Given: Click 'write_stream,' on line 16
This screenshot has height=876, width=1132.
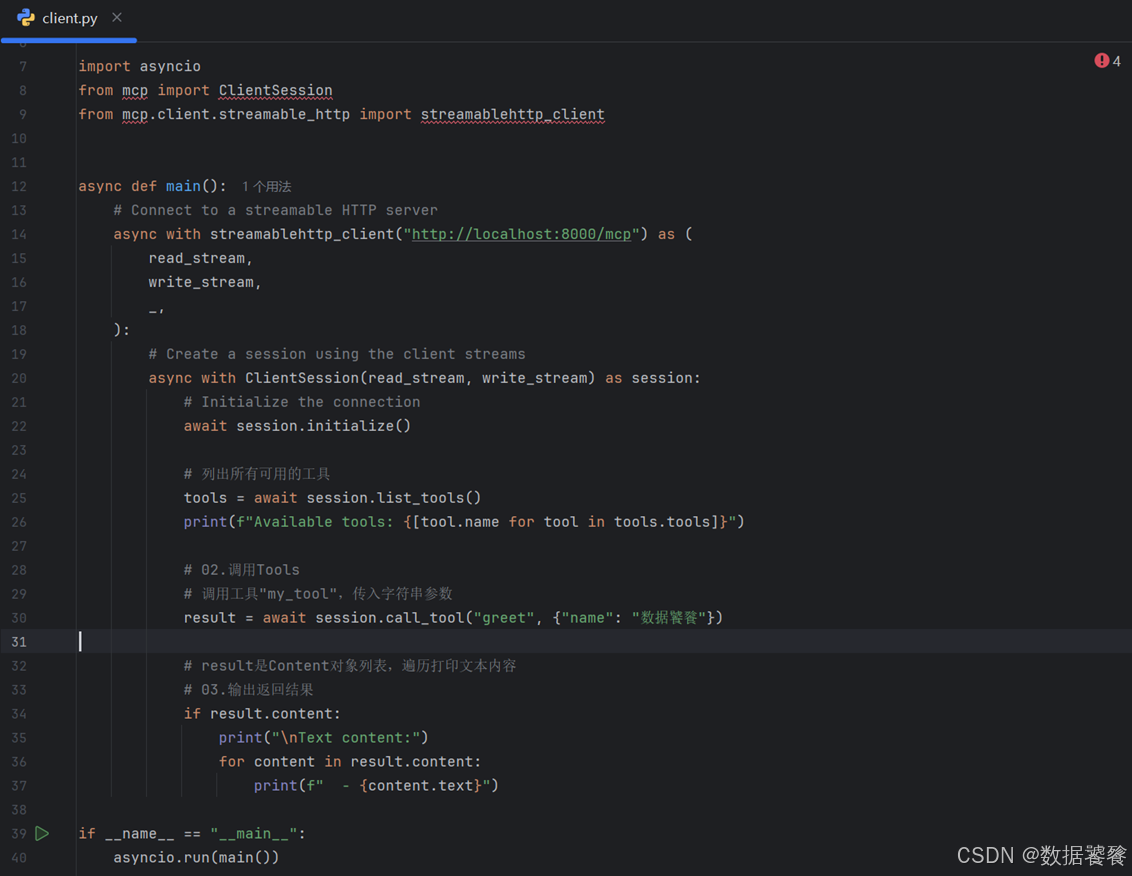Looking at the screenshot, I should (205, 282).
